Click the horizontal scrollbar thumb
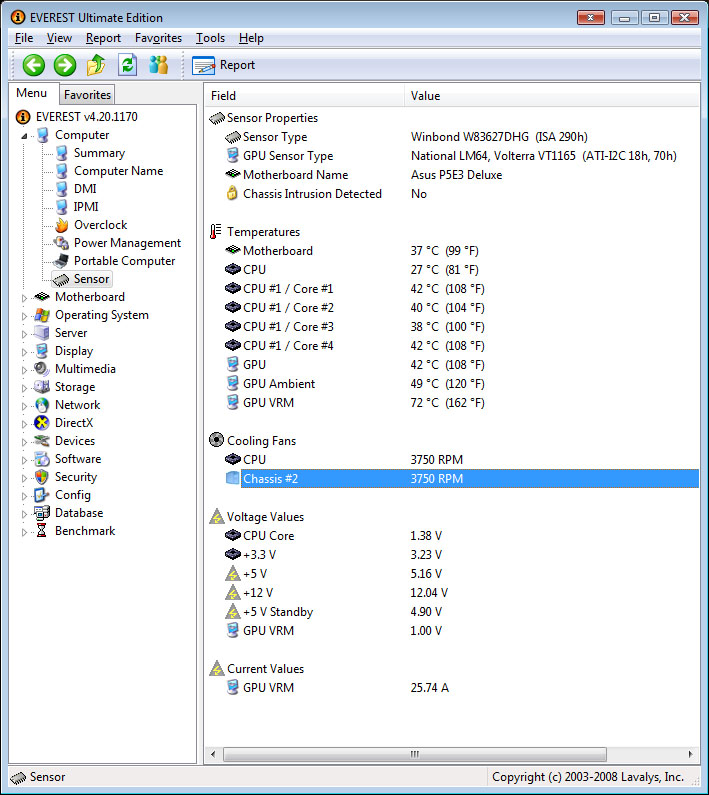The image size is (709, 795). [x=414, y=754]
